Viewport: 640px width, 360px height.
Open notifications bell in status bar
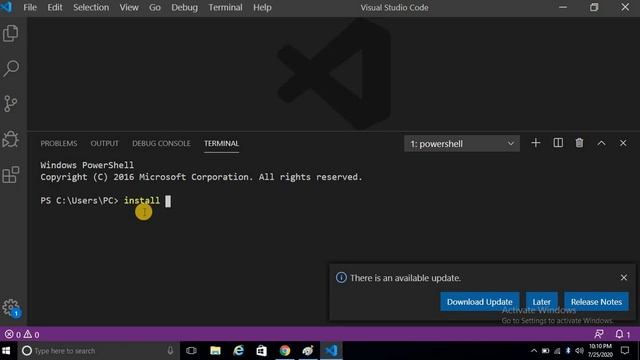622,334
